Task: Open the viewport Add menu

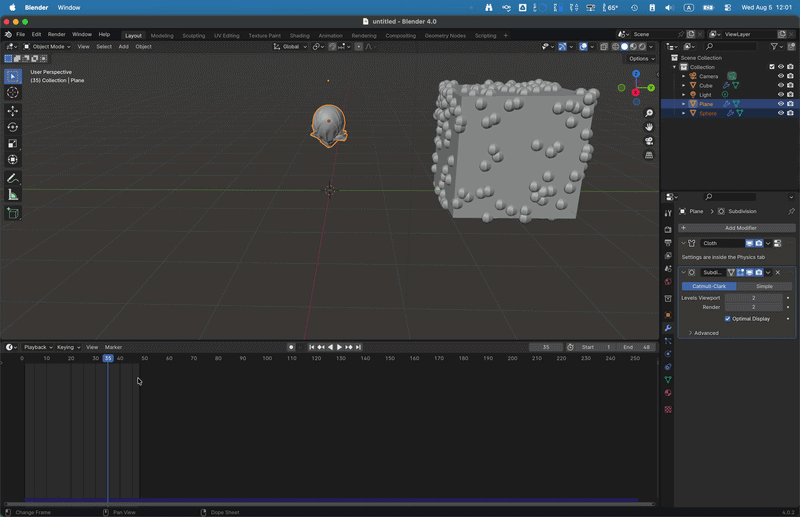Action: 123,46
